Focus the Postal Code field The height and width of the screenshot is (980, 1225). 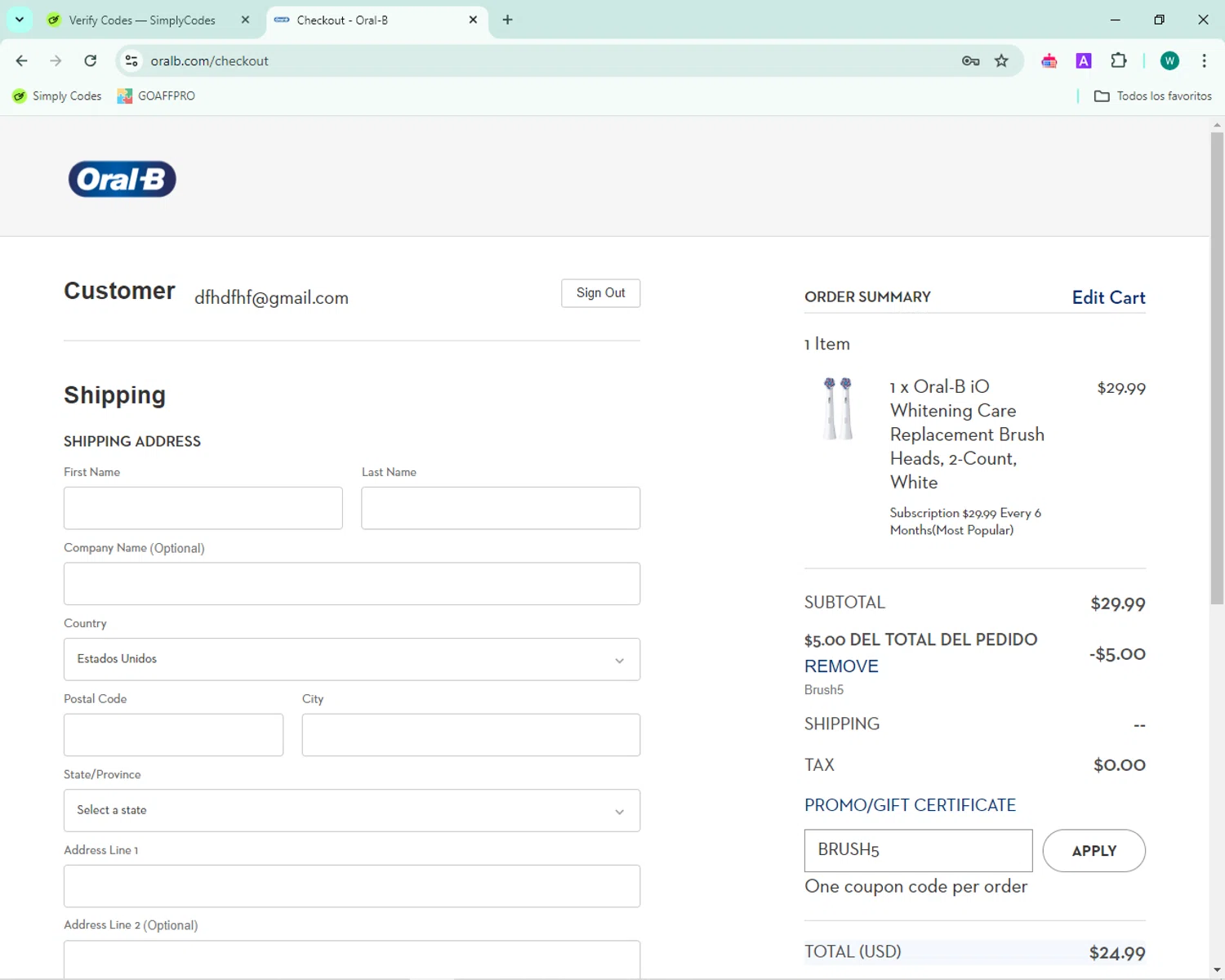(x=174, y=735)
